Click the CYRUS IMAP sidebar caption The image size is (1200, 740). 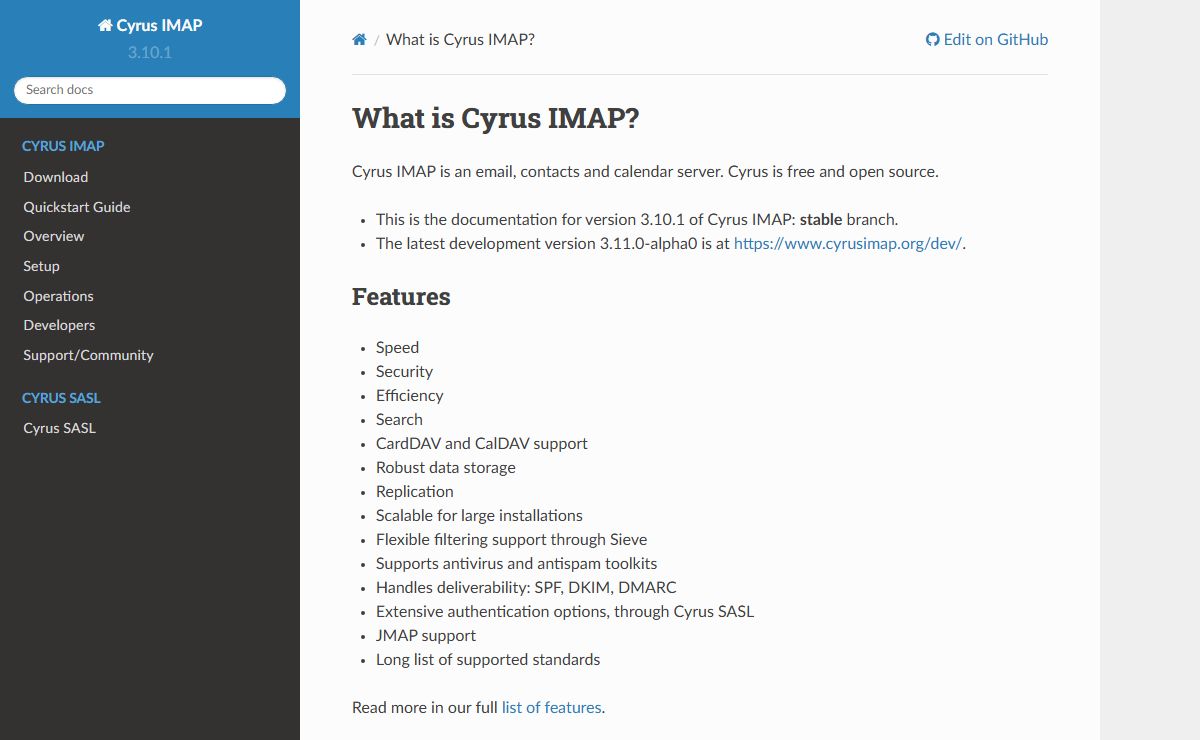[x=63, y=146]
